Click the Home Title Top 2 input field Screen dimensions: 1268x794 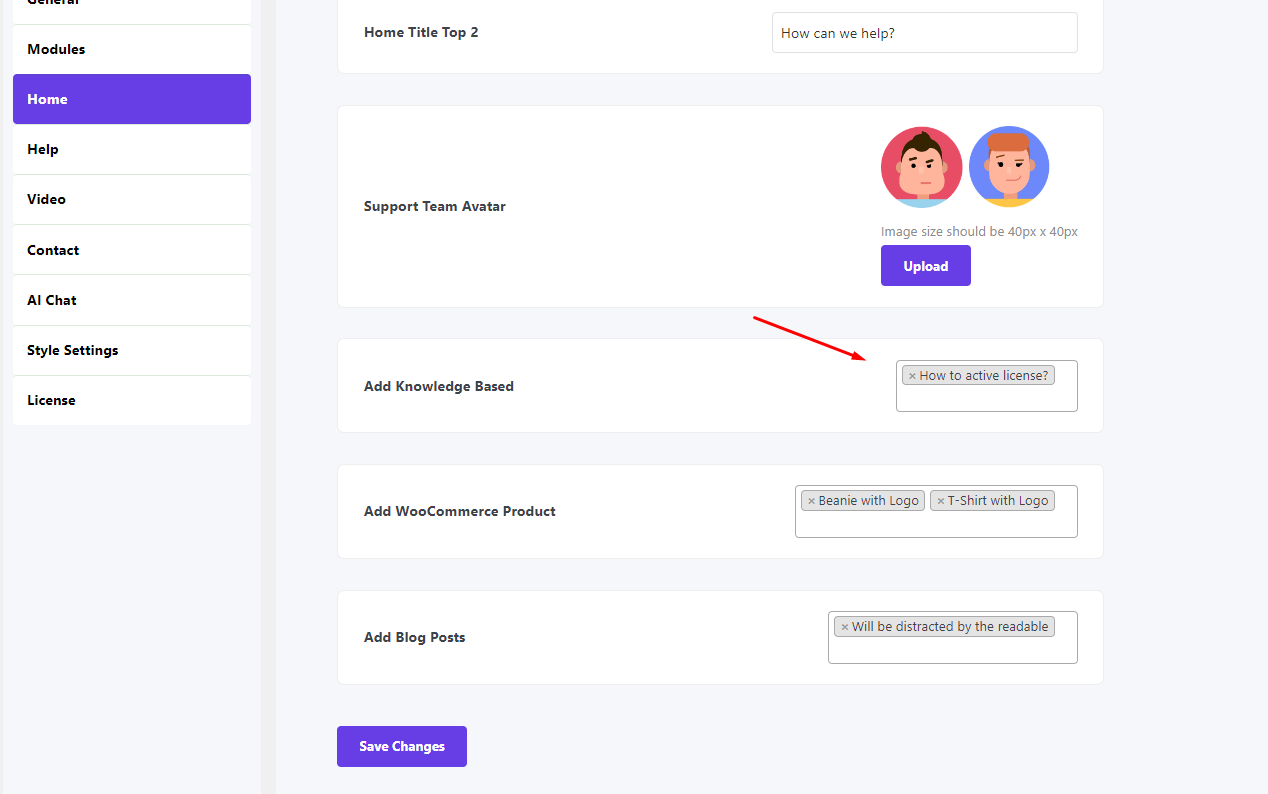(924, 33)
